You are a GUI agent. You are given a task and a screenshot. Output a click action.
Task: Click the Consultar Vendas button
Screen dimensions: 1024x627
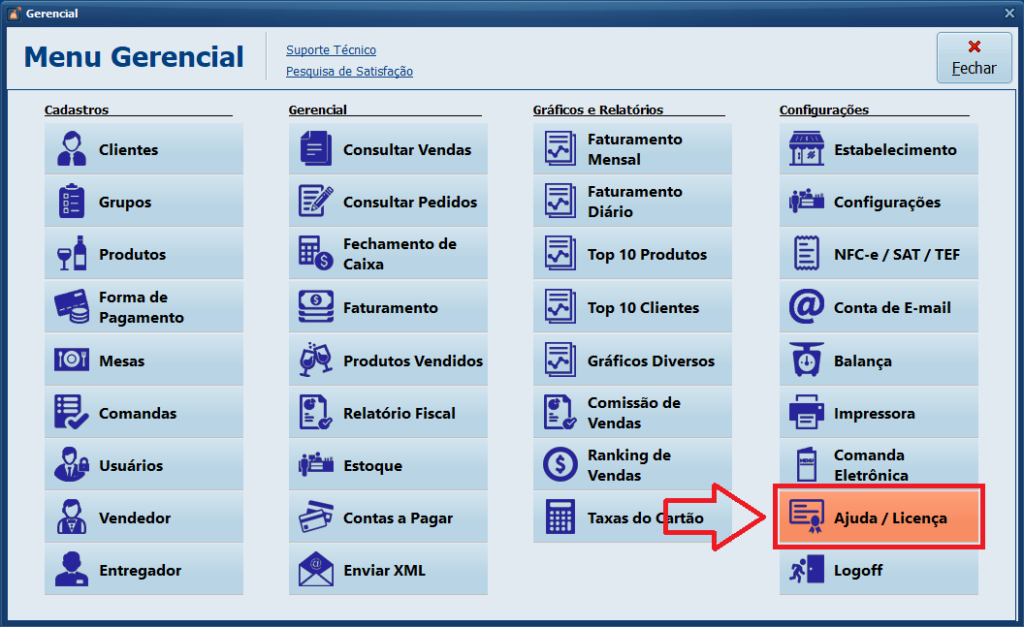pyautogui.click(x=388, y=150)
